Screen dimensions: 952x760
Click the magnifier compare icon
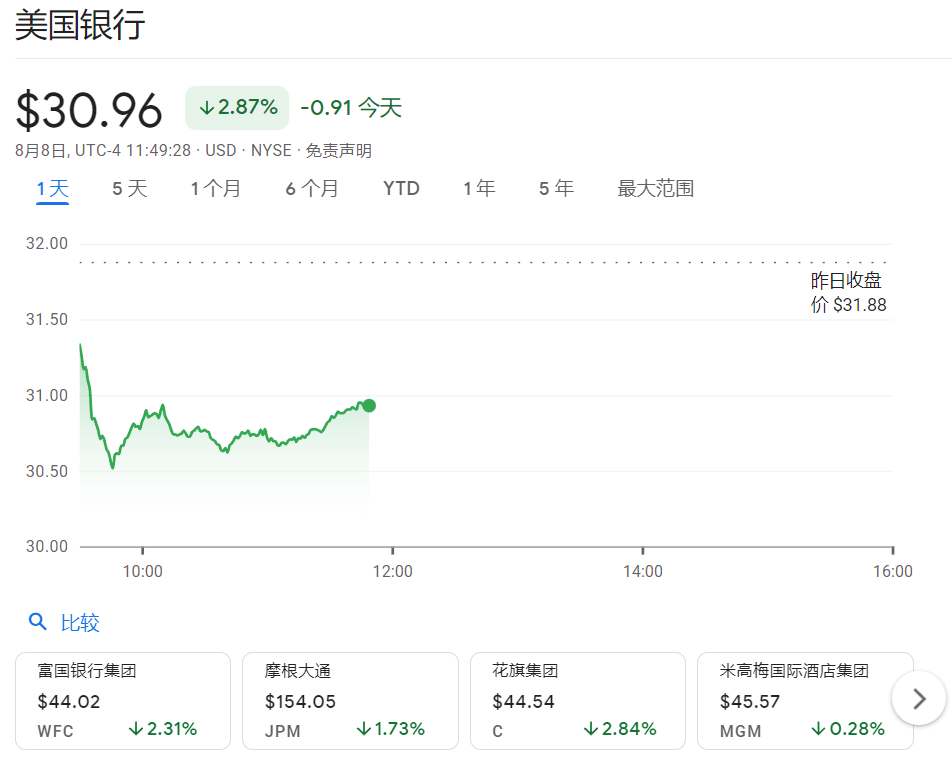(x=38, y=622)
